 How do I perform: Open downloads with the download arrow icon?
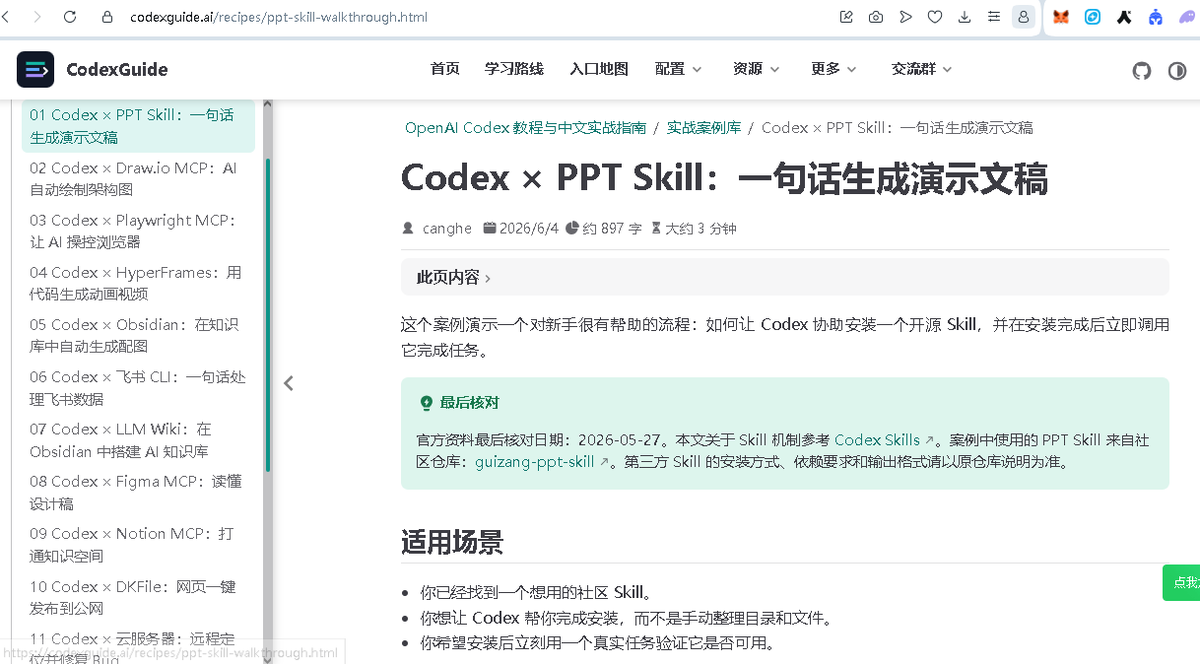[964, 17]
